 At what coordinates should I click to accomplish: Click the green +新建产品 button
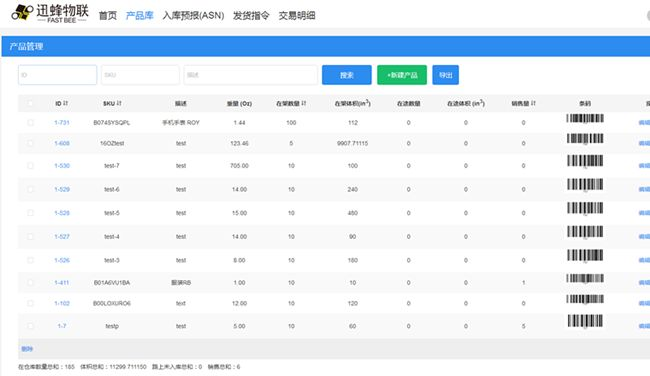(x=402, y=75)
